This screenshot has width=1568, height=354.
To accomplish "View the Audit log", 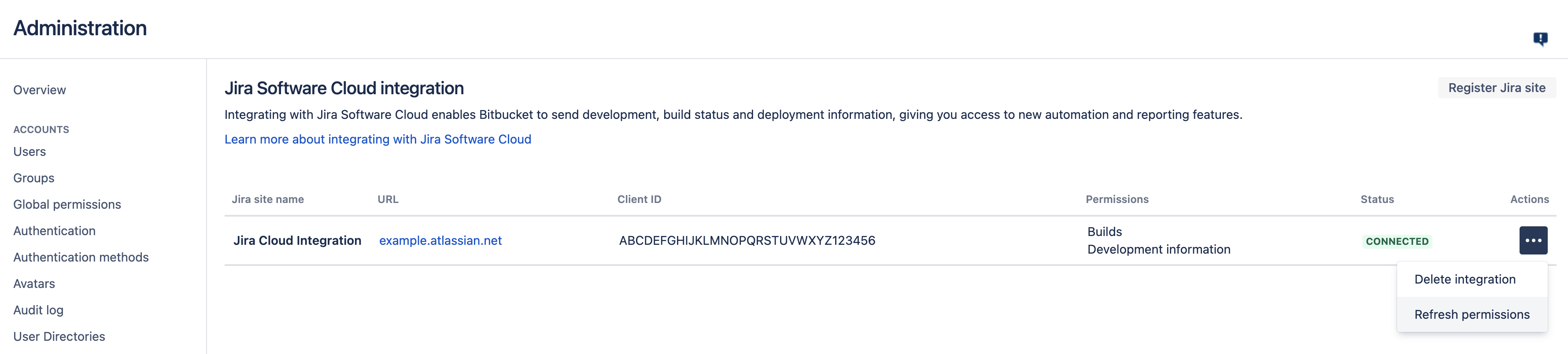I will click(x=38, y=310).
